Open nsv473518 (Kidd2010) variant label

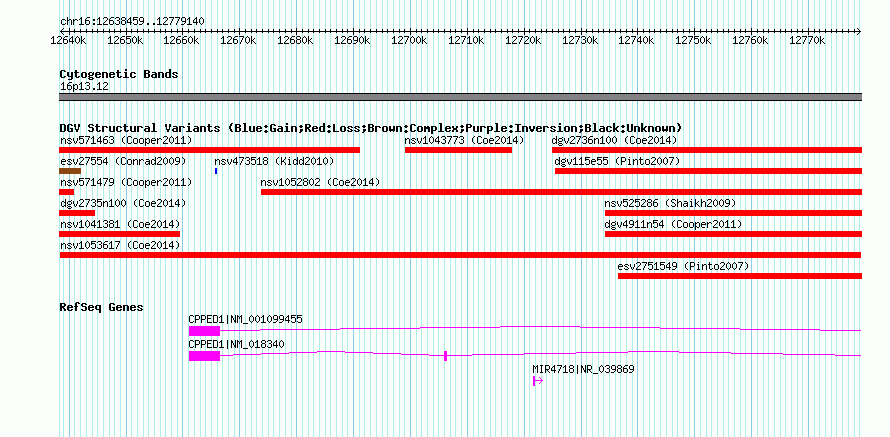pos(274,161)
